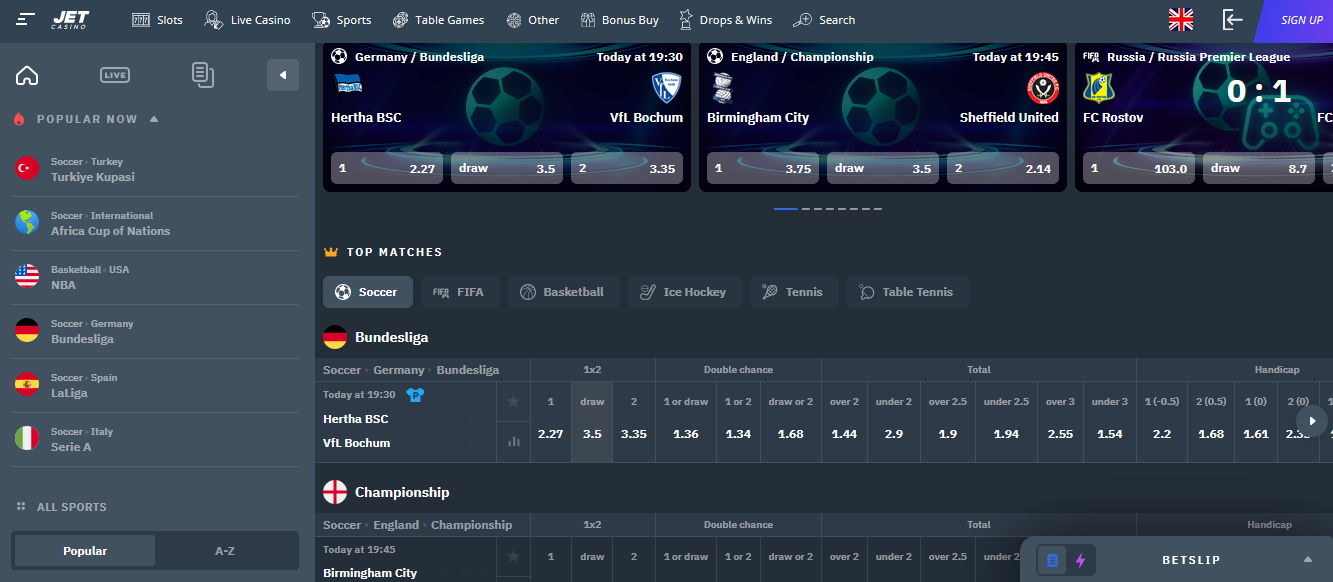This screenshot has width=1333, height=582.
Task: Bet draw 8.7 on Rostov card
Action: 1259,168
